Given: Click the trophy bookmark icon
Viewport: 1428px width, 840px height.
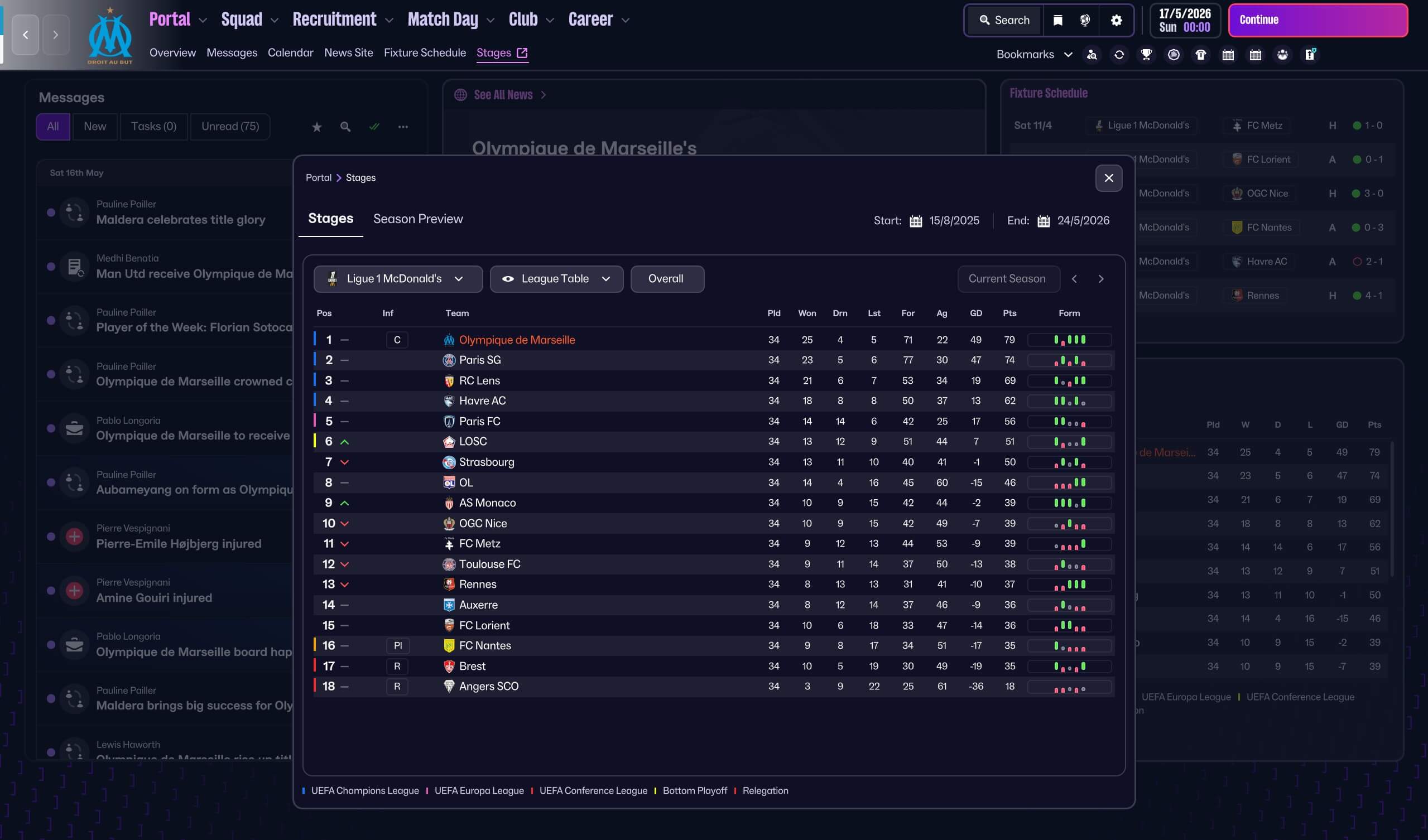Looking at the screenshot, I should (1146, 54).
